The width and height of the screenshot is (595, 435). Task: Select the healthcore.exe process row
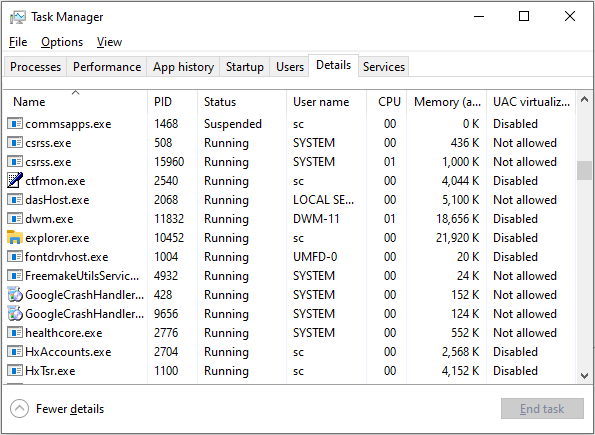(290, 333)
